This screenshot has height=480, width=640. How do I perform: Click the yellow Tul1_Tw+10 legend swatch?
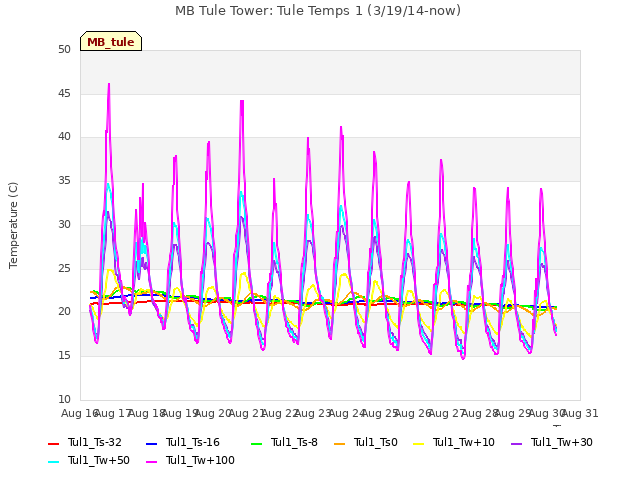[x=418, y=444]
